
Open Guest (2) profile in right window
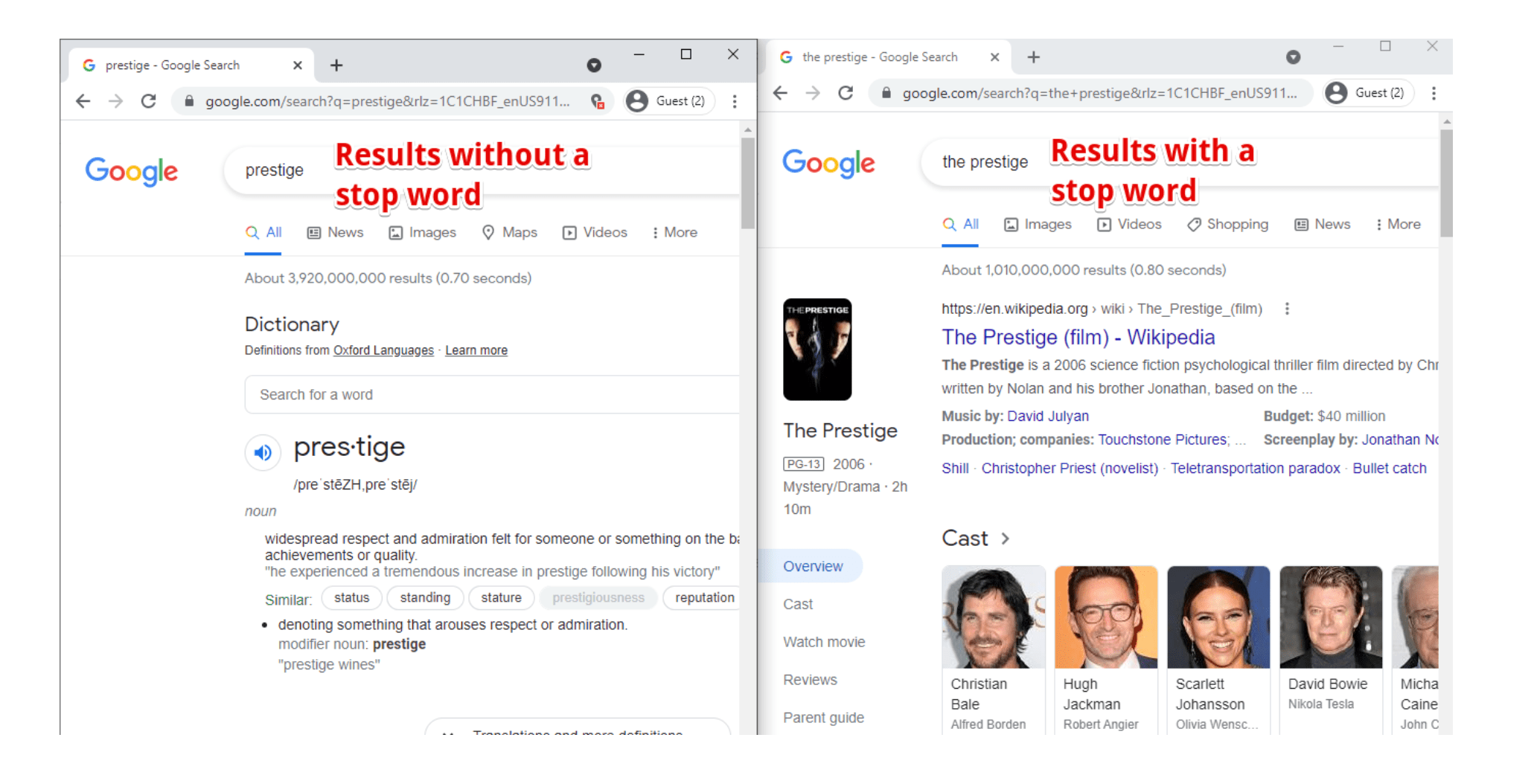pos(1368,93)
